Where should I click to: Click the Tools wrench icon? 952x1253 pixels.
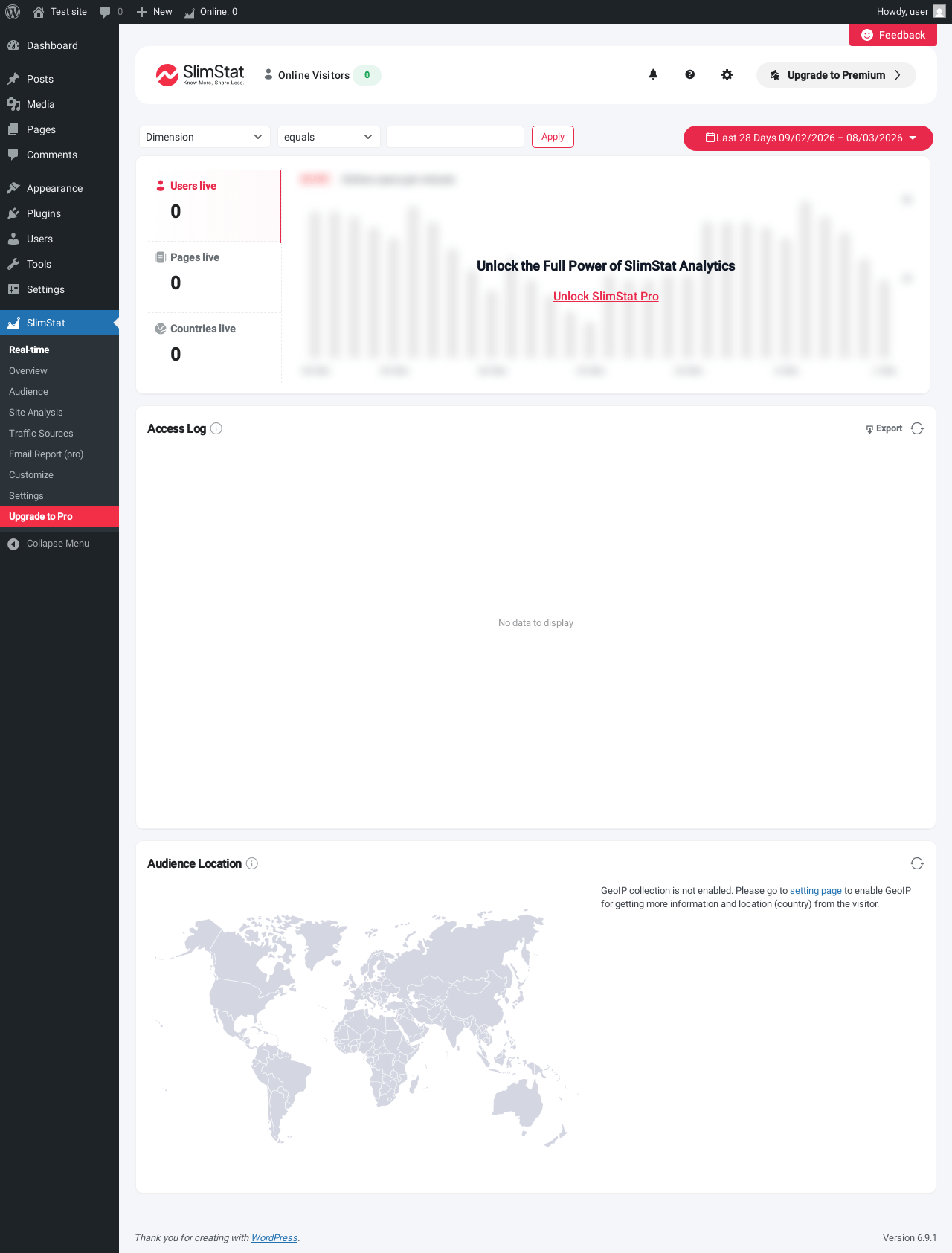13,264
